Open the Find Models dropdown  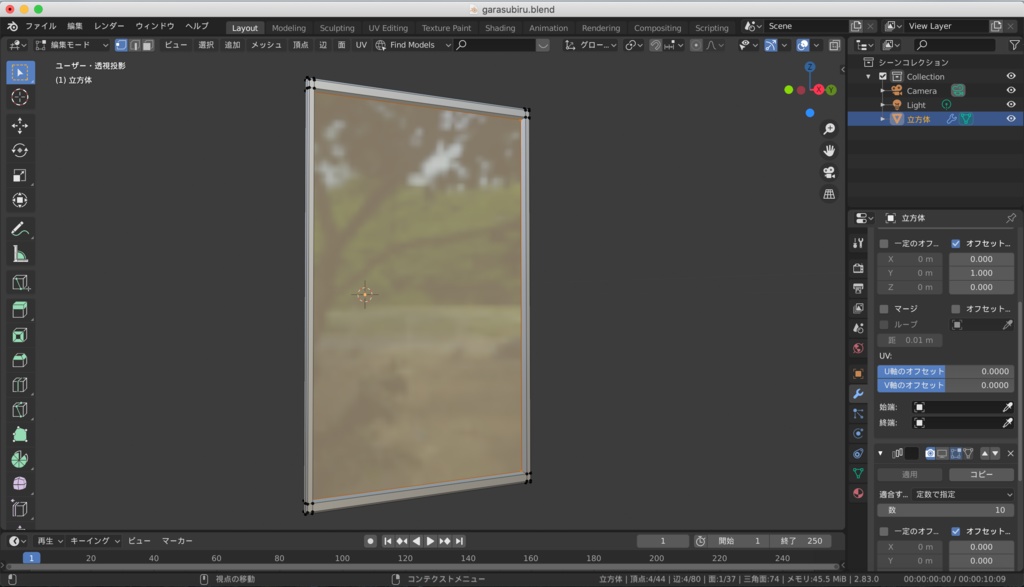413,45
